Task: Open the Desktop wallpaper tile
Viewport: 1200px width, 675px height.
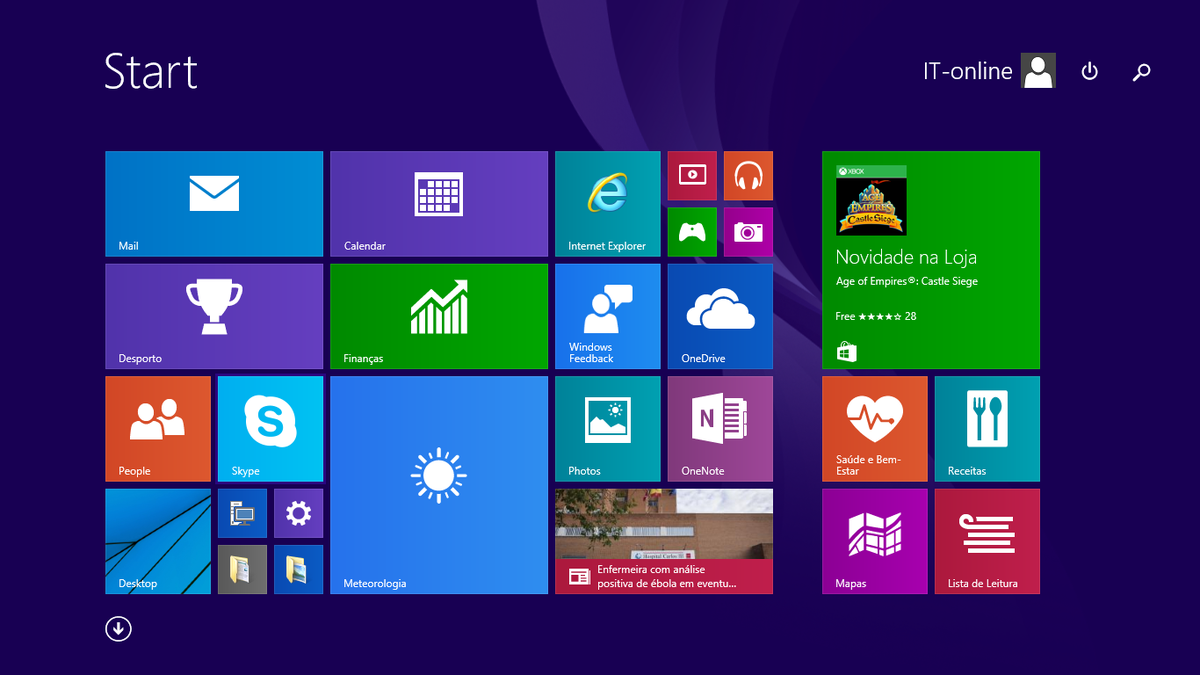Action: coord(158,541)
